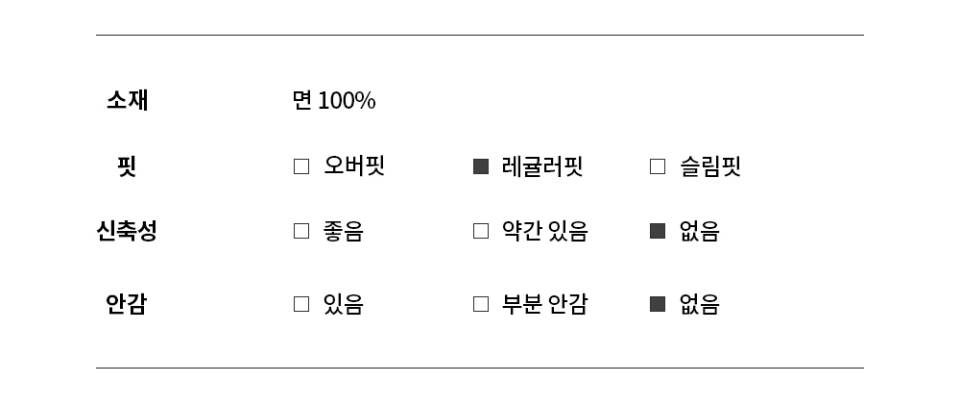Click the 오버핏 option text
This screenshot has height=407, width=960.
coord(354,167)
